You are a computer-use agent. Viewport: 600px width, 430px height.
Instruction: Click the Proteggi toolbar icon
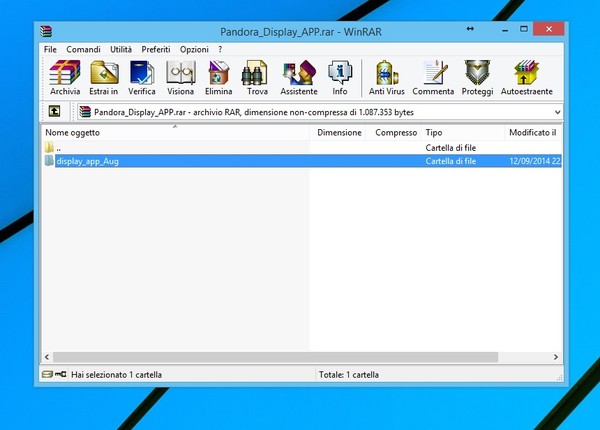[x=477, y=78]
